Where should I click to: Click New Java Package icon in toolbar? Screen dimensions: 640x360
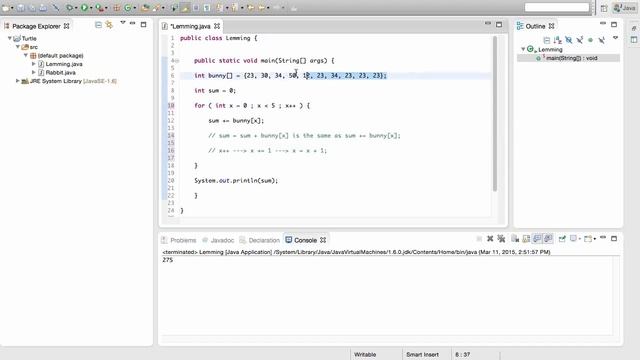tap(116, 8)
